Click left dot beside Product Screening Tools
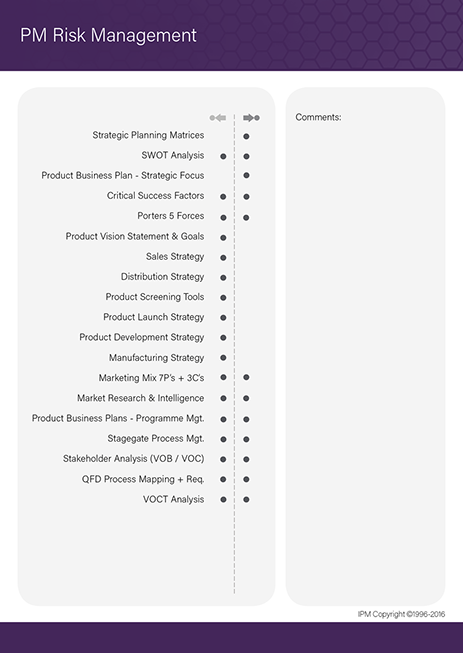 (x=223, y=298)
